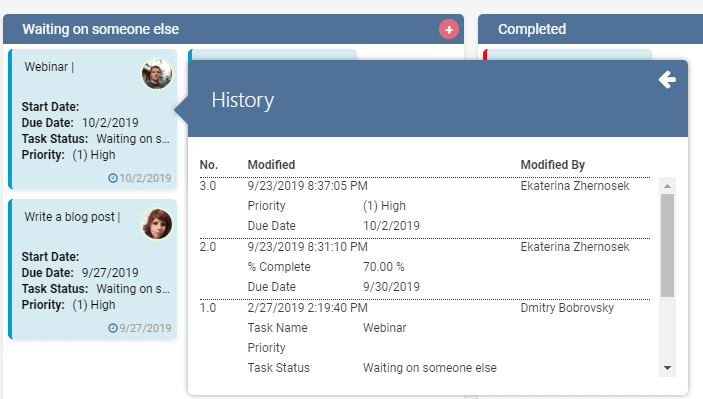Viewport: 703px width, 399px height.
Task: Click 9/27/2019 reminder date on blog card
Action: (145, 328)
